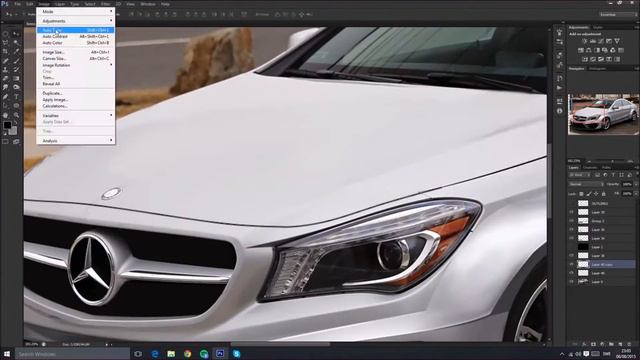This screenshot has height=360, width=640.
Task: Expand the Mode submenu
Action: pos(76,11)
